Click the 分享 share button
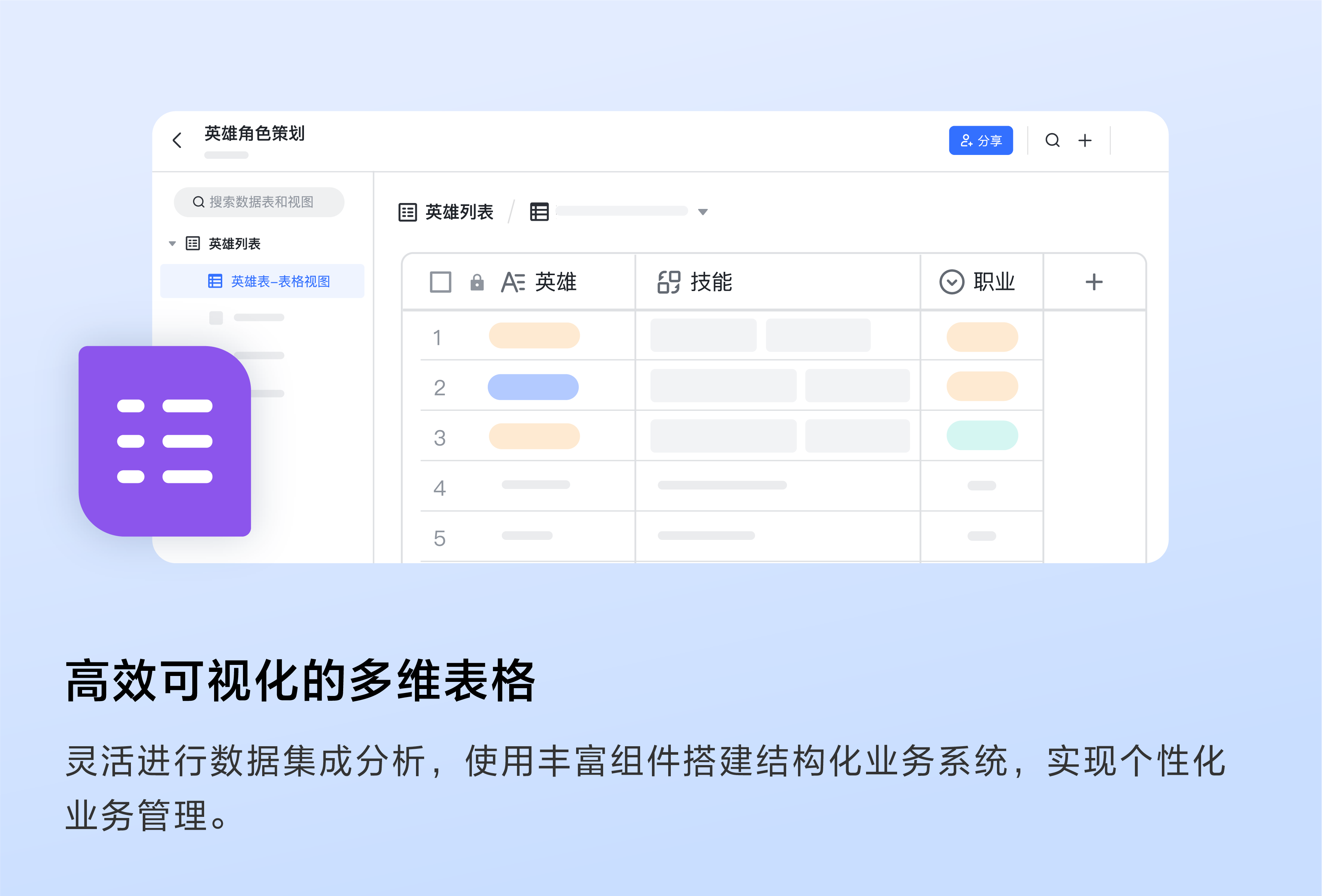1322x896 pixels. [x=981, y=141]
